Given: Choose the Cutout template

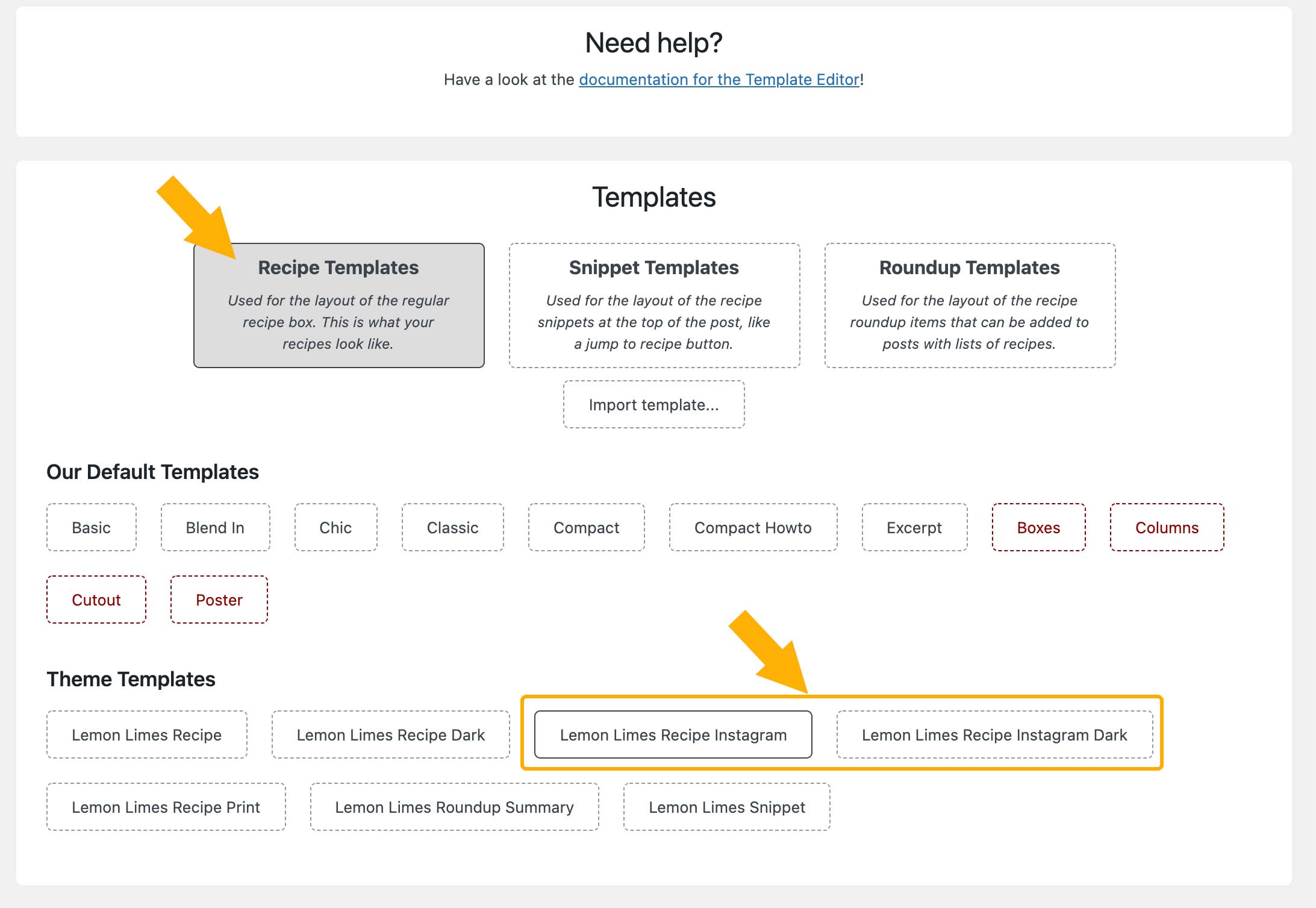Looking at the screenshot, I should point(96,600).
